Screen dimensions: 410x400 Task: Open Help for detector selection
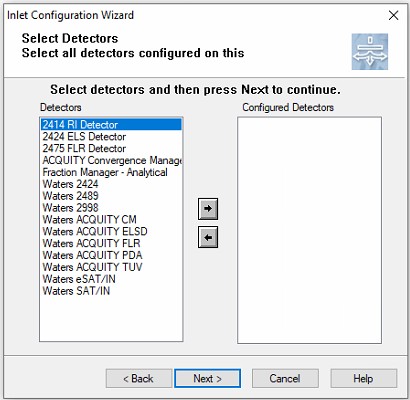click(x=363, y=378)
